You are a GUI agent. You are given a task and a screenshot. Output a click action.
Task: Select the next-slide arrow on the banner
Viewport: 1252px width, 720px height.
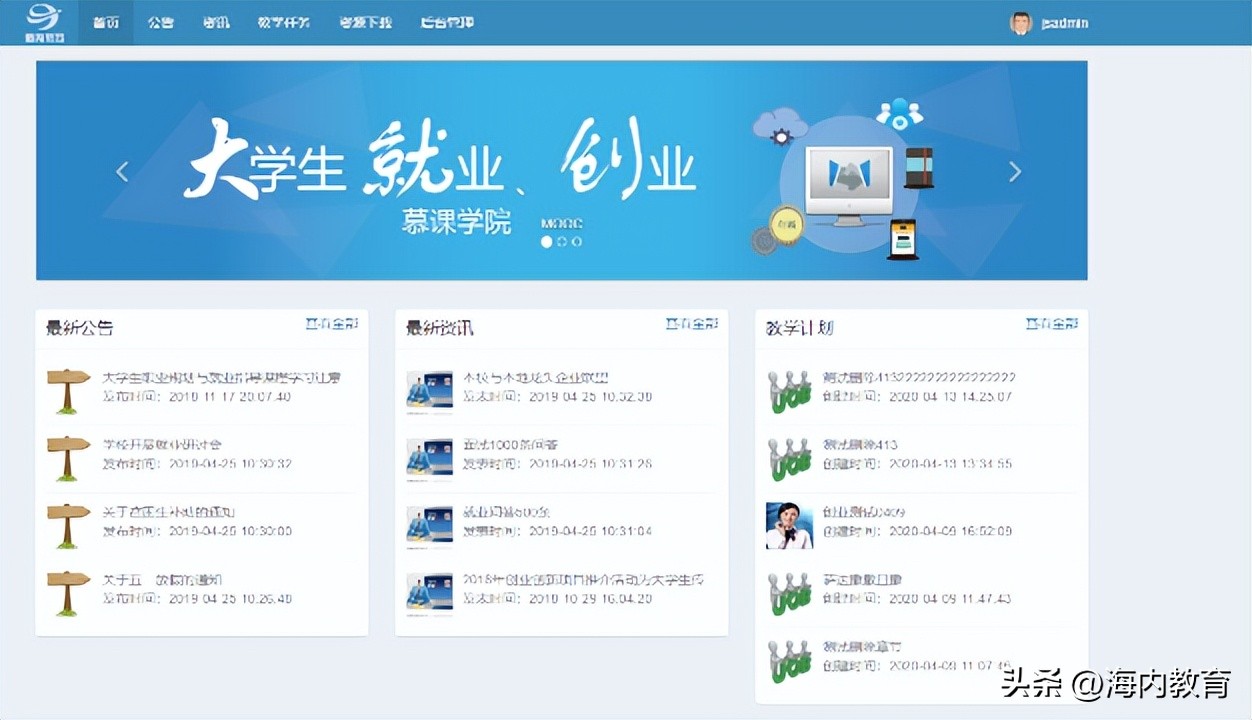pyautogui.click(x=1014, y=171)
